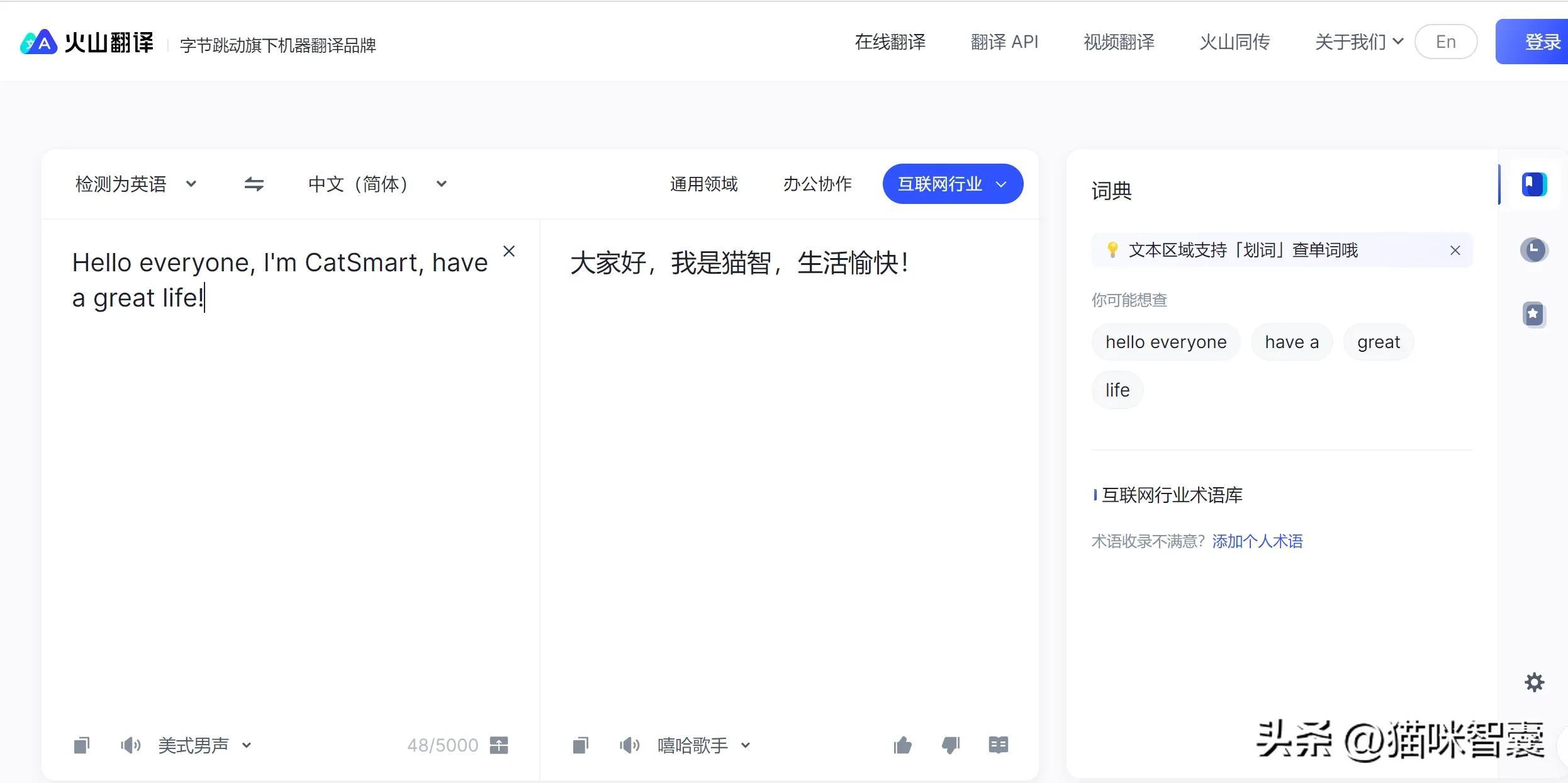Open the bilingual comparison book icon

coord(999,745)
